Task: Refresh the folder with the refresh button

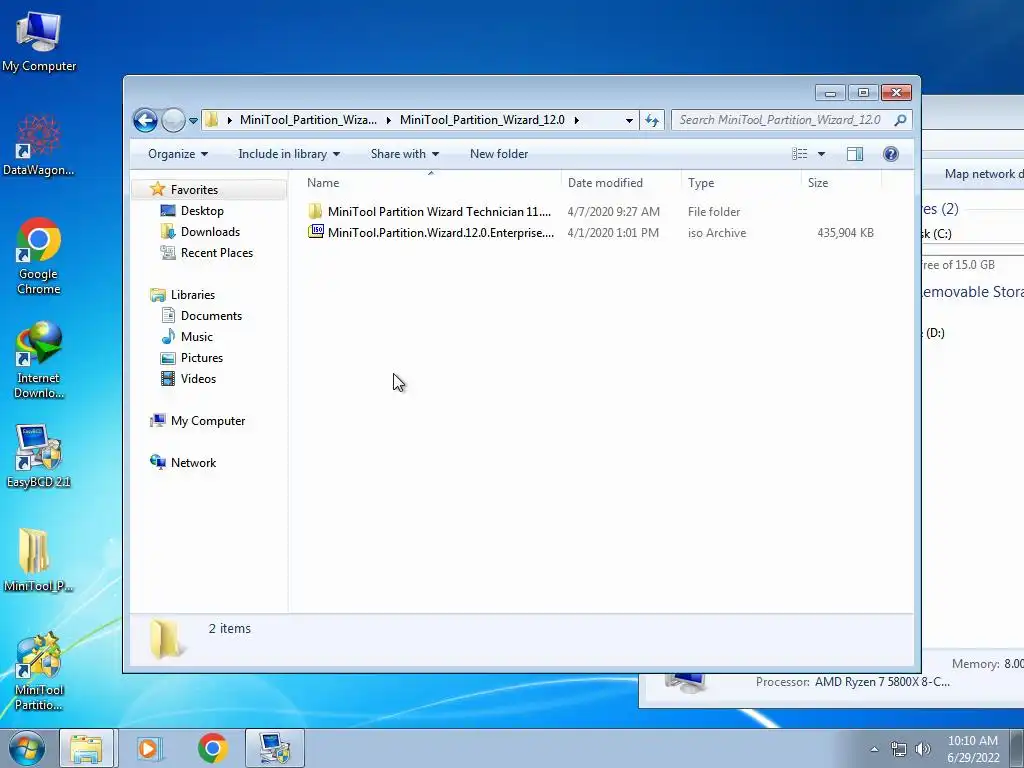Action: [652, 120]
